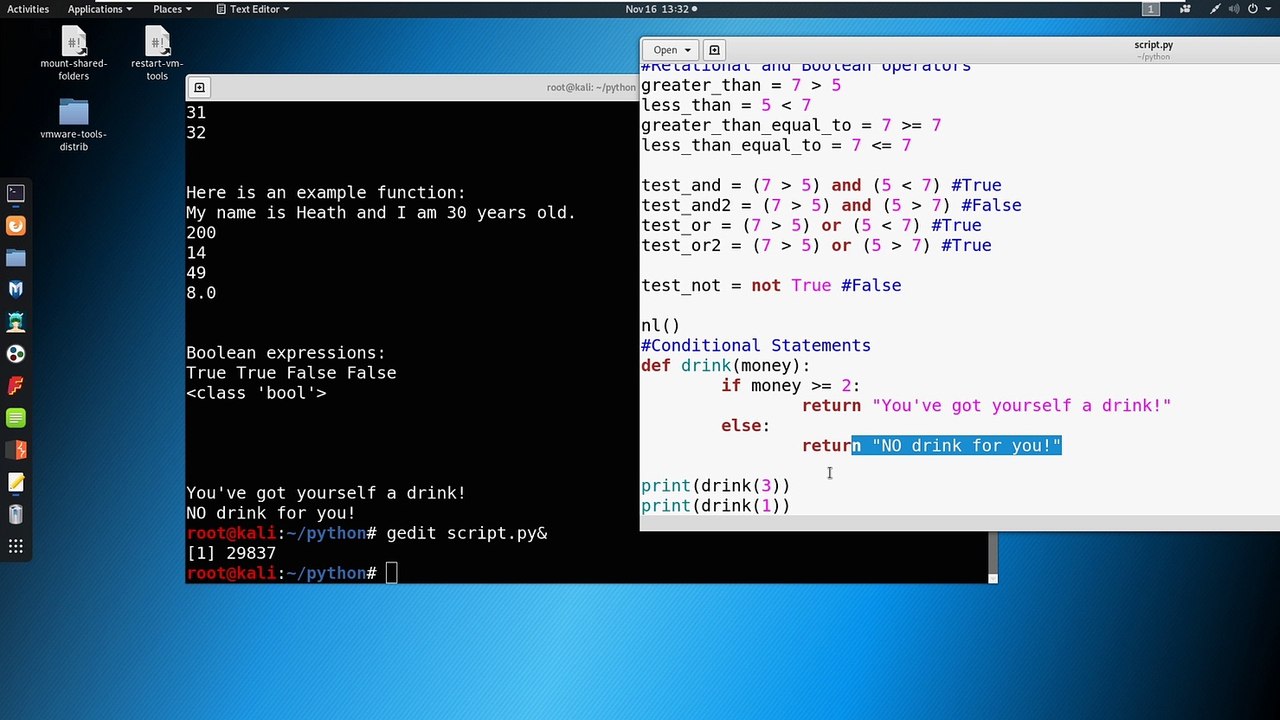This screenshot has height=720, width=1280.
Task: Open the Text Editor app menu
Action: (253, 9)
